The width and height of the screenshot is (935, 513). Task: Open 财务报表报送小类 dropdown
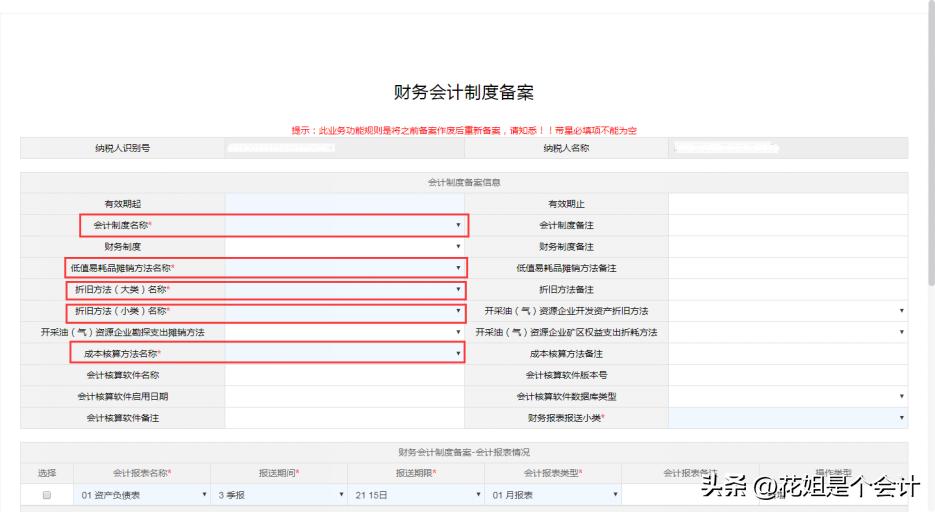788,418
